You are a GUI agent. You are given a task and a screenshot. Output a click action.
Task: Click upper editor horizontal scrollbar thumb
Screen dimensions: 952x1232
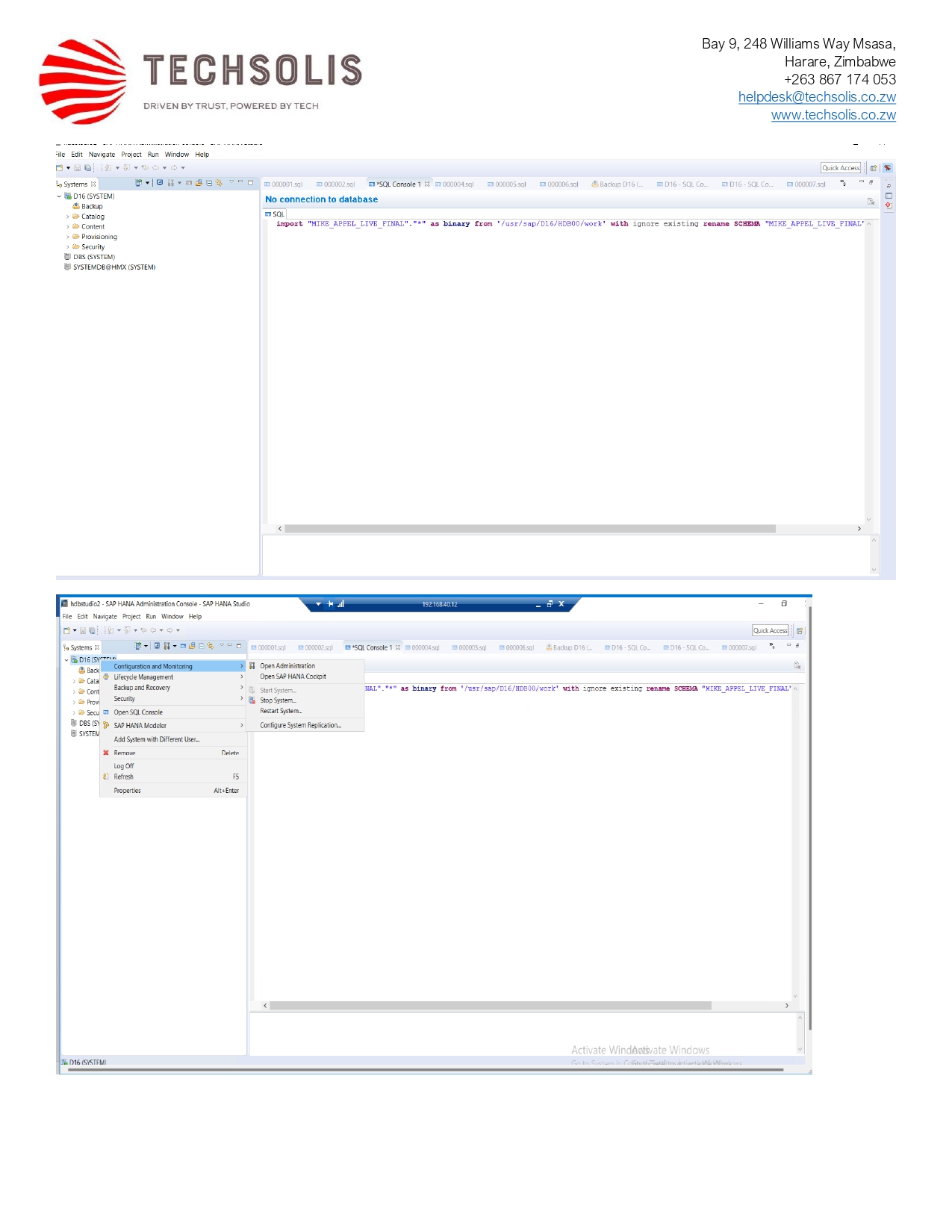[x=530, y=529]
